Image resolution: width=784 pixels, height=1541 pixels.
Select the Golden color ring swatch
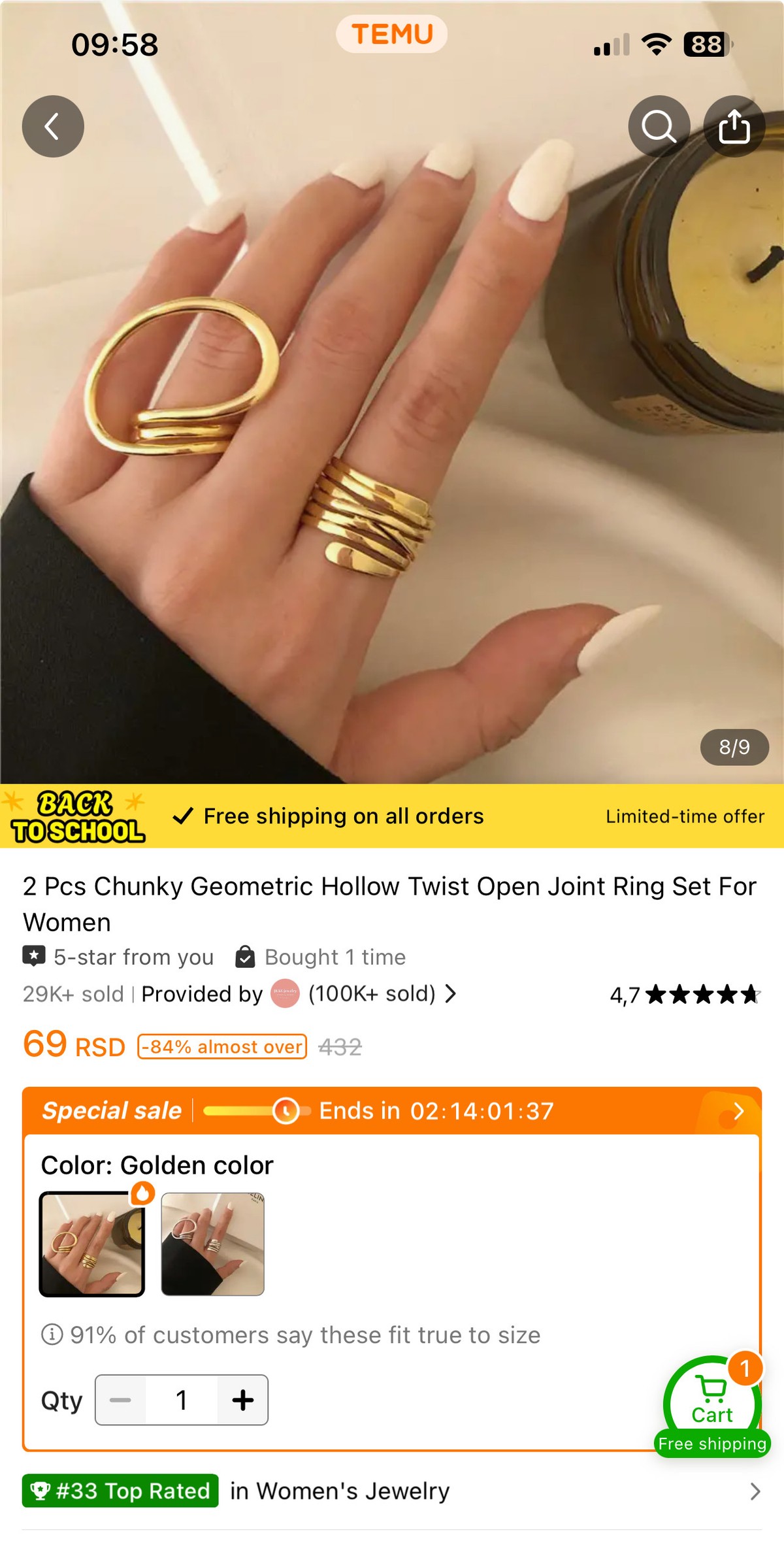click(92, 1244)
